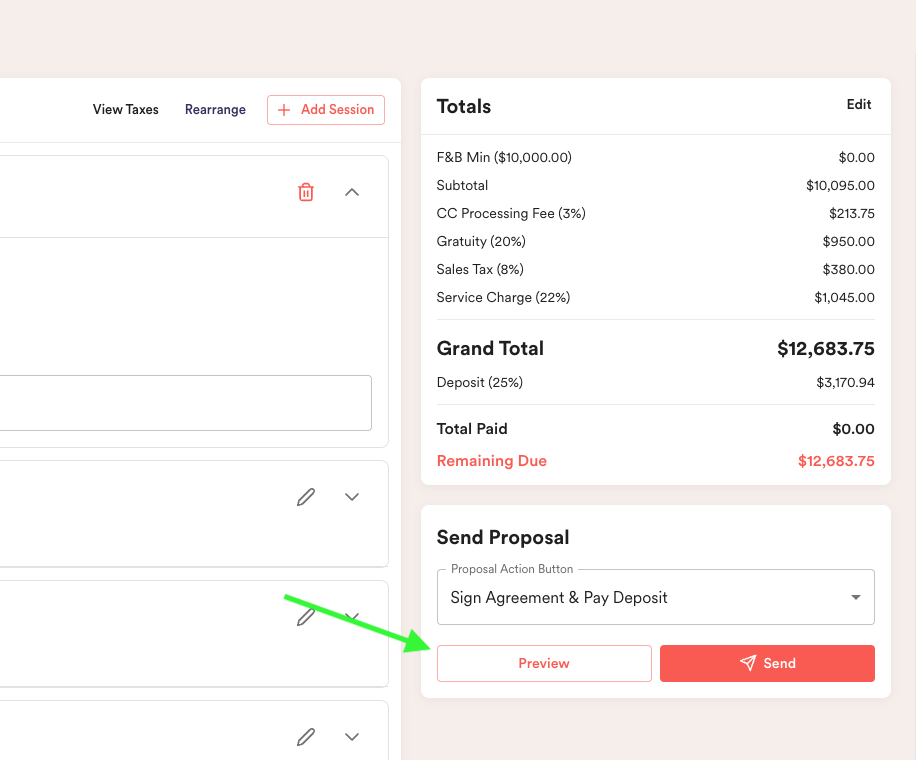Edit fourth session using pencil icon

pyautogui.click(x=306, y=737)
